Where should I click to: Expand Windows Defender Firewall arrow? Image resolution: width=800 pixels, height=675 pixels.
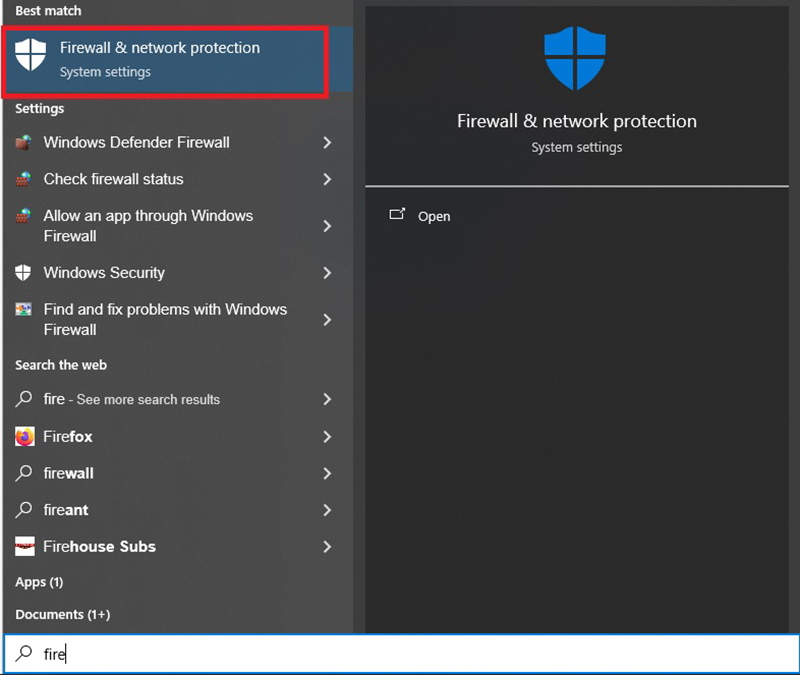click(327, 142)
